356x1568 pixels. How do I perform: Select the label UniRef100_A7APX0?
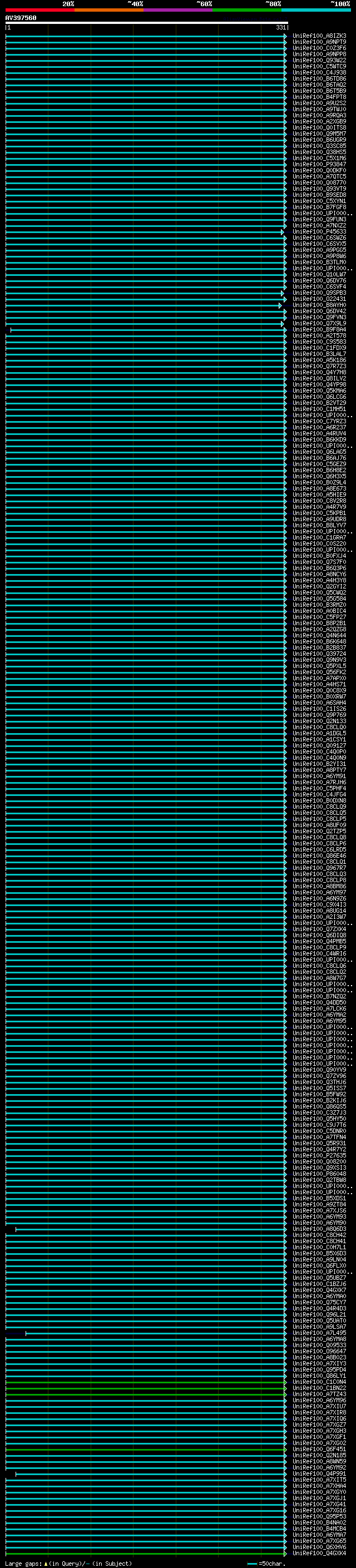click(319, 678)
